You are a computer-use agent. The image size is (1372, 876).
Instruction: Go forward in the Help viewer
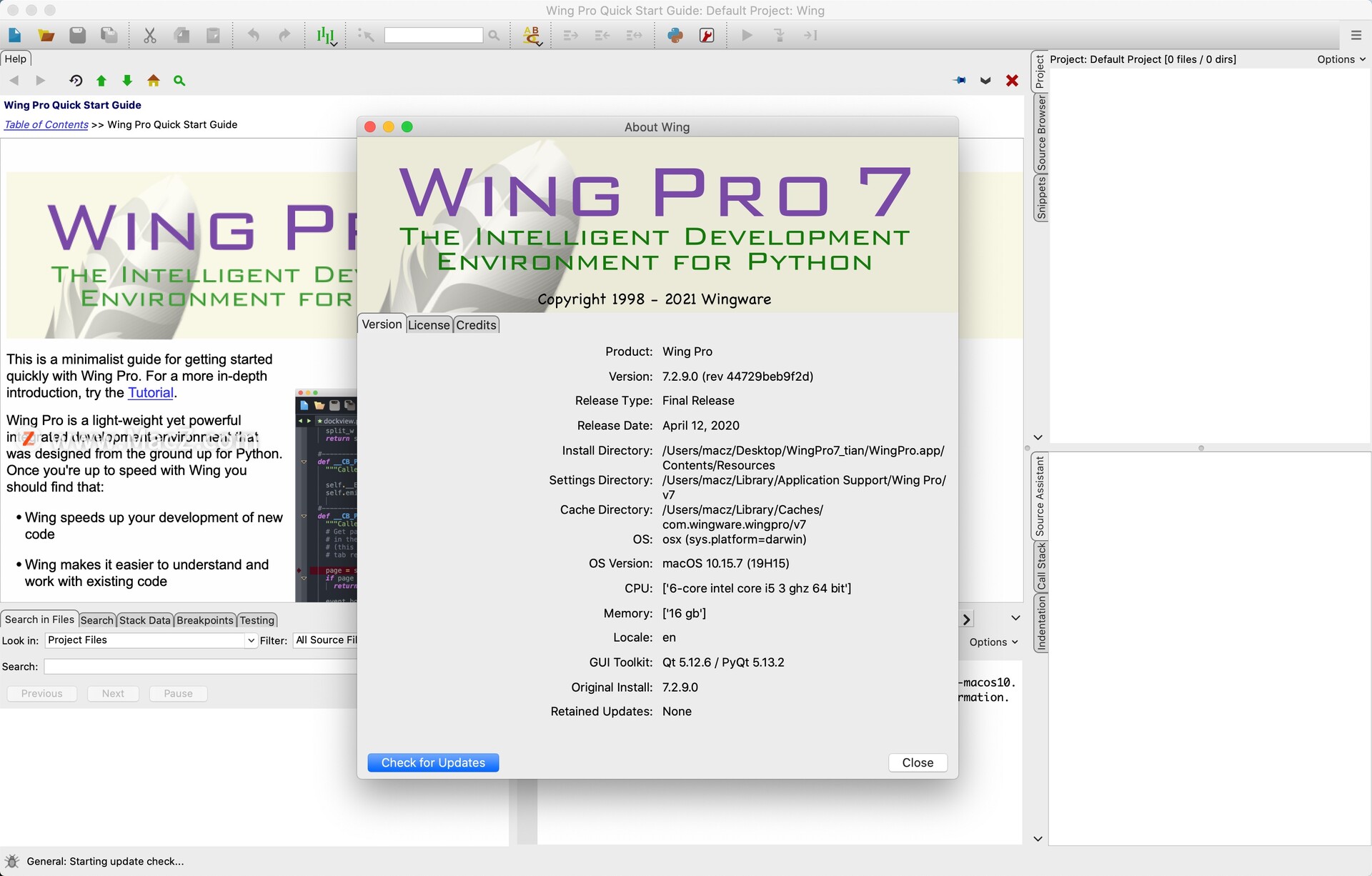point(41,81)
